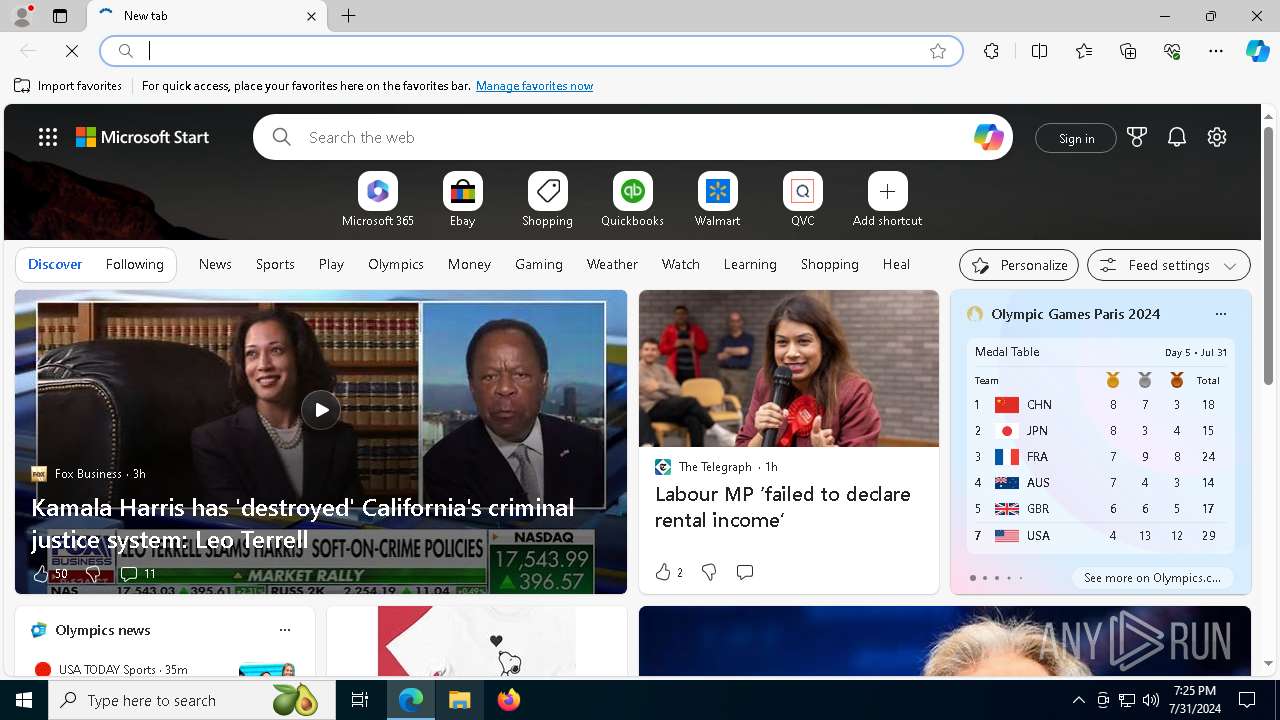This screenshot has width=1280, height=720.
Task: Stop loading the page
Action: (x=72, y=51)
